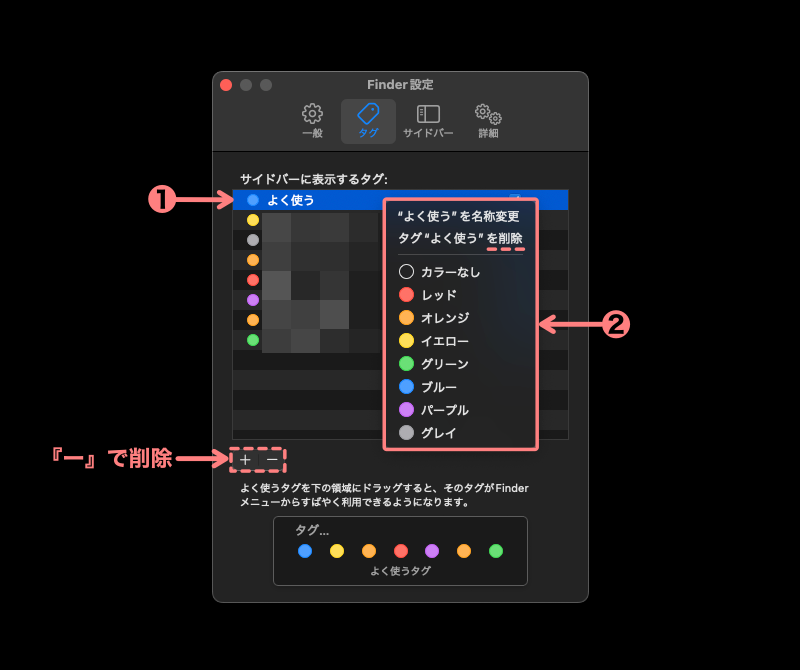Click the green tag dot in sidebar list

point(253,340)
